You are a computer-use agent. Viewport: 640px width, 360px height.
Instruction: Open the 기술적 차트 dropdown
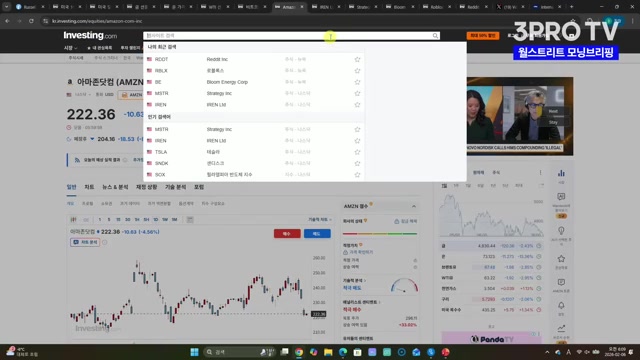point(320,220)
